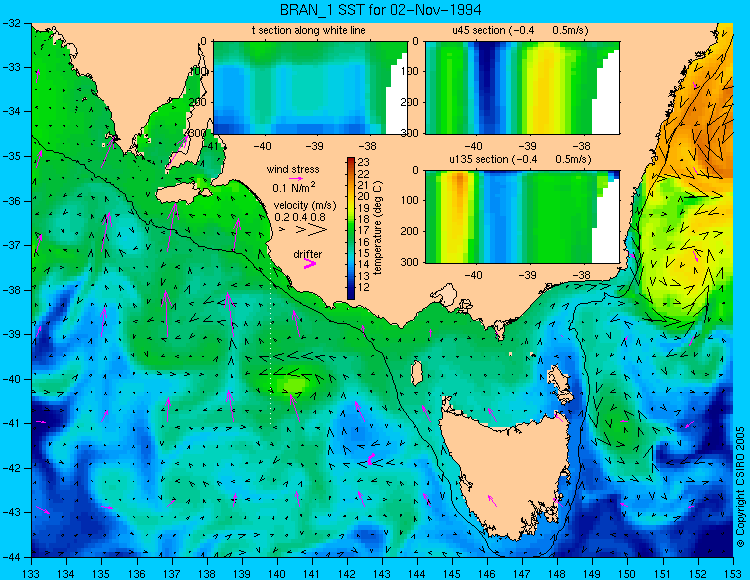Click the longitude axis label 151

point(662,574)
